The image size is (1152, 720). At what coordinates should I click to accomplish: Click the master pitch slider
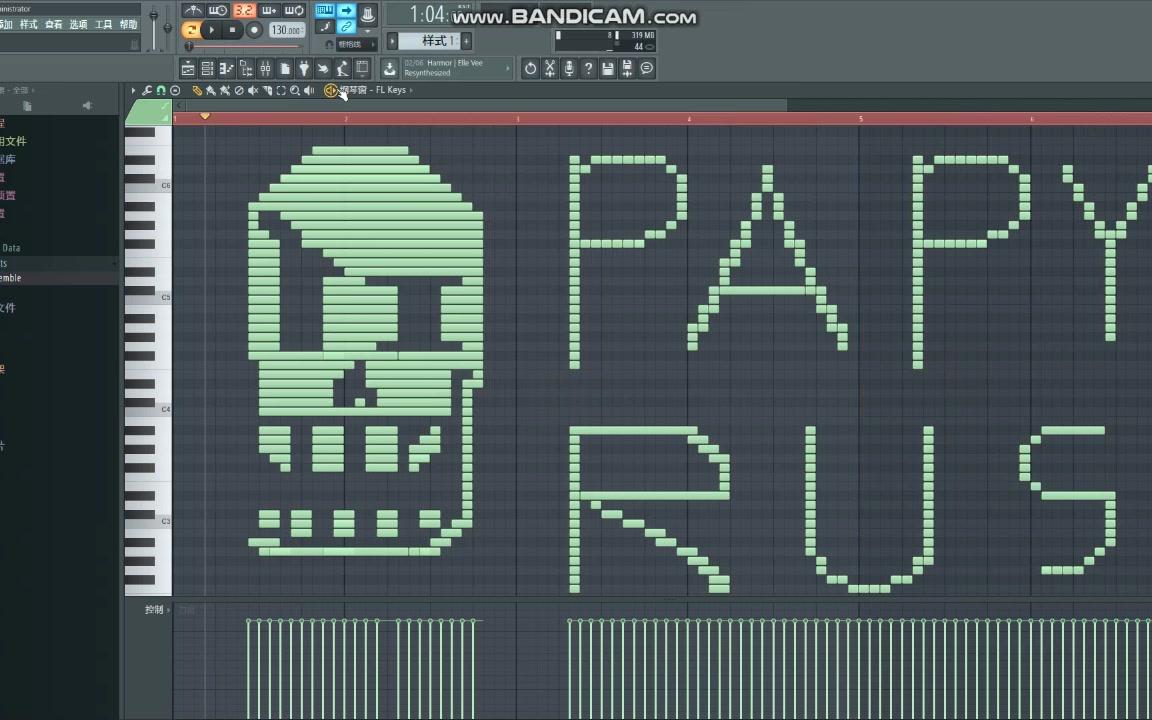tap(168, 28)
